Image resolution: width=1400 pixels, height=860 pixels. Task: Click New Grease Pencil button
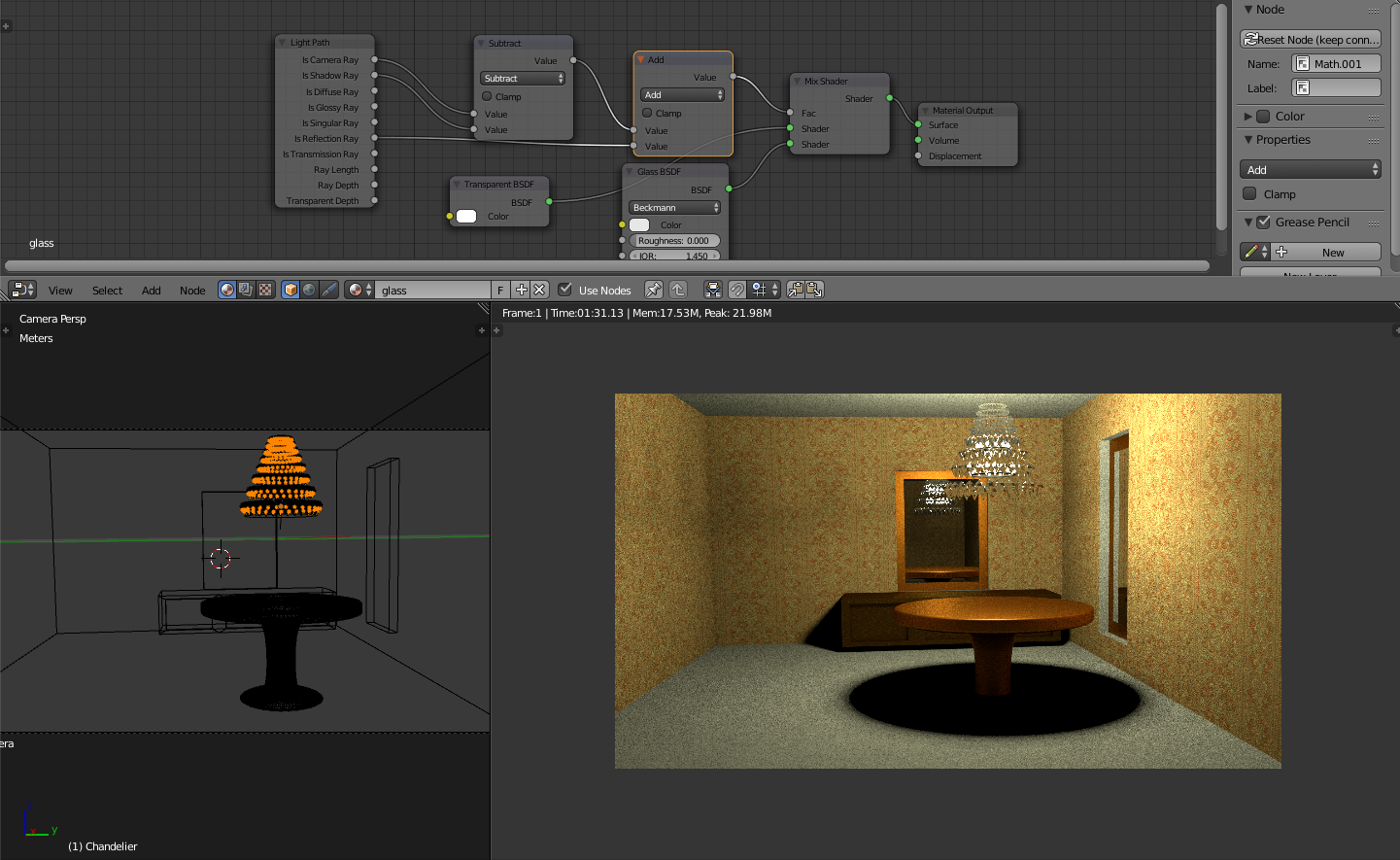1327,253
